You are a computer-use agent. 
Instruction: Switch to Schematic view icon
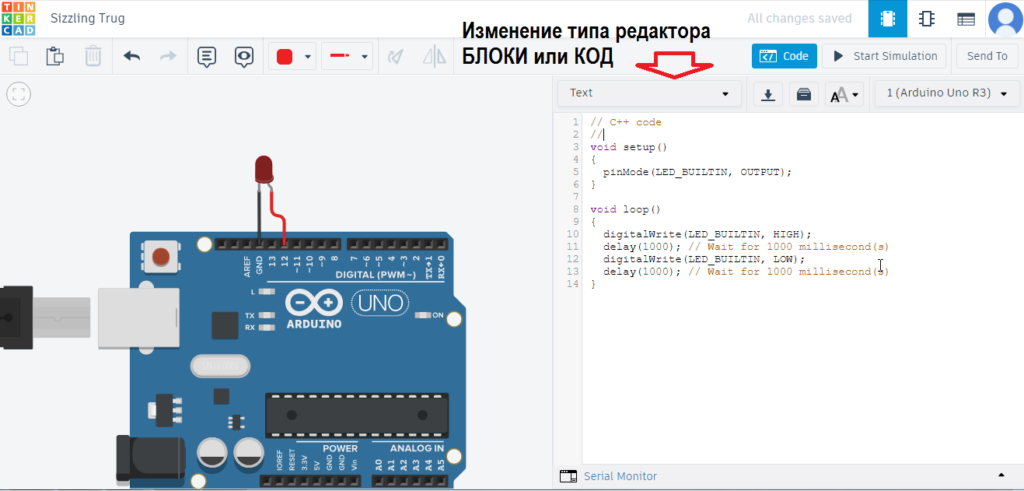coord(926,19)
